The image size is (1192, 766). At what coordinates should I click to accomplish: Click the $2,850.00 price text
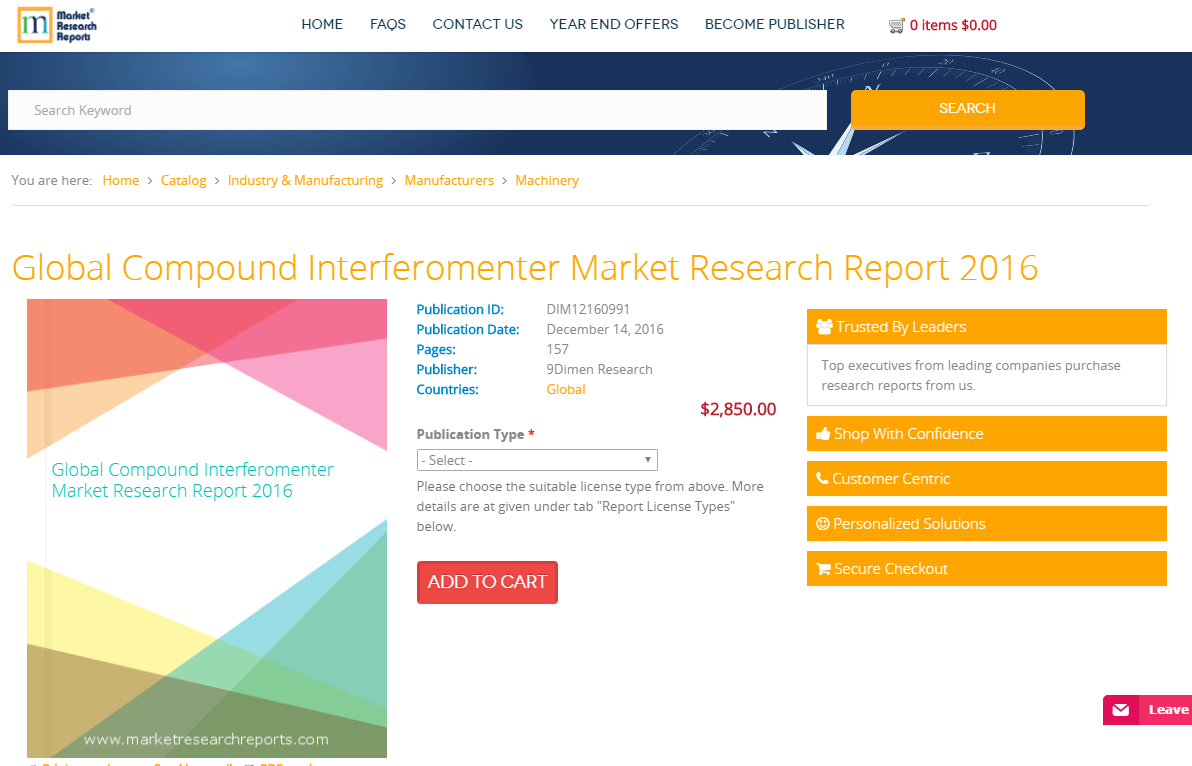tap(737, 409)
